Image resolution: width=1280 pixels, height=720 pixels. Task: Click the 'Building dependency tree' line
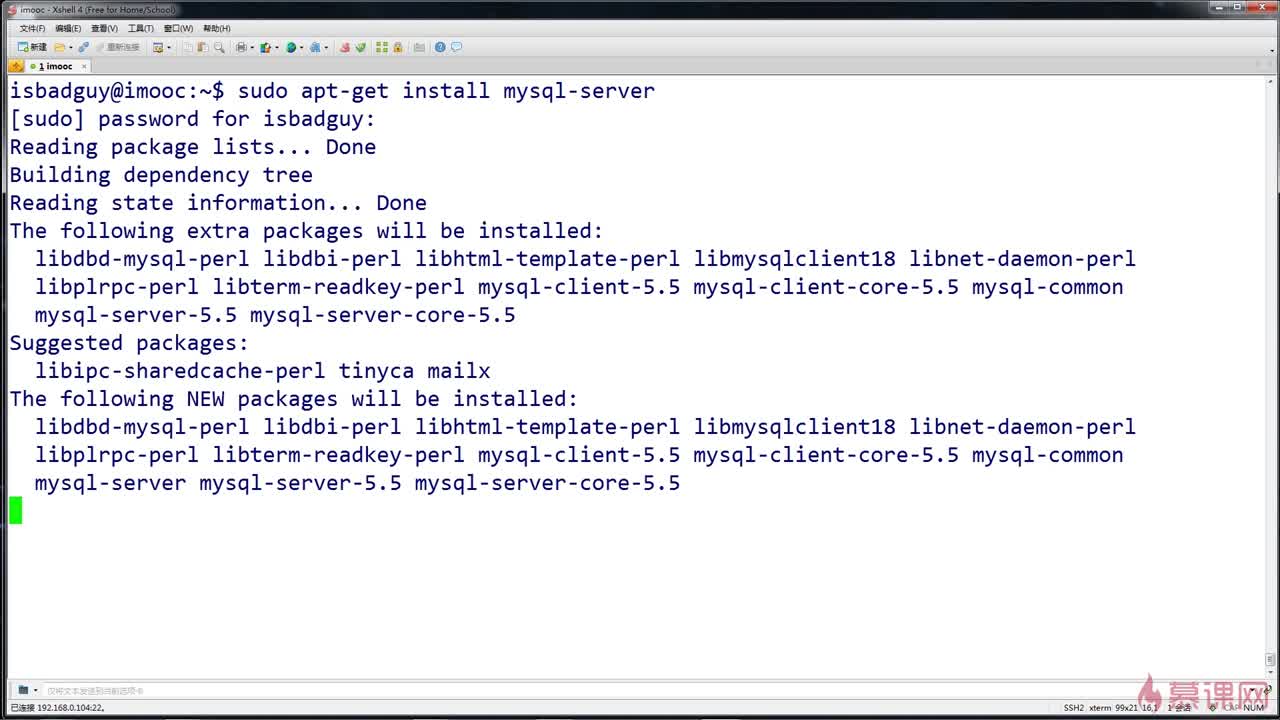[x=161, y=175]
